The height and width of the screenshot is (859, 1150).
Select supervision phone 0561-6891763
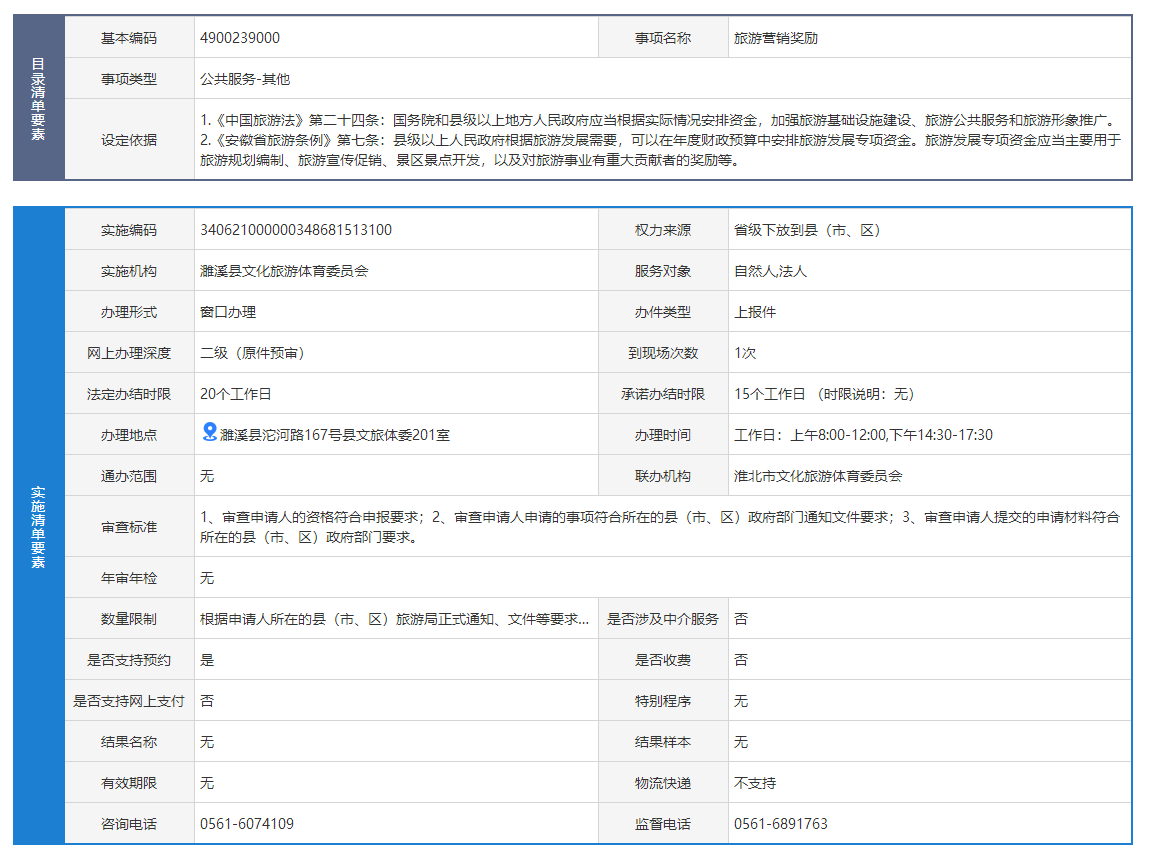781,824
